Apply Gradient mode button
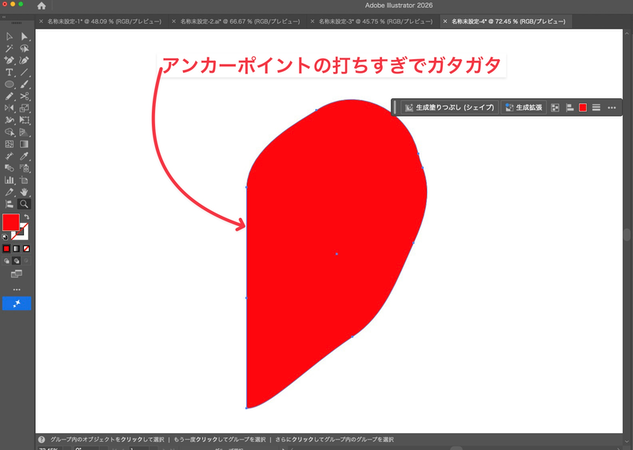This screenshot has height=450, width=633. click(x=17, y=249)
